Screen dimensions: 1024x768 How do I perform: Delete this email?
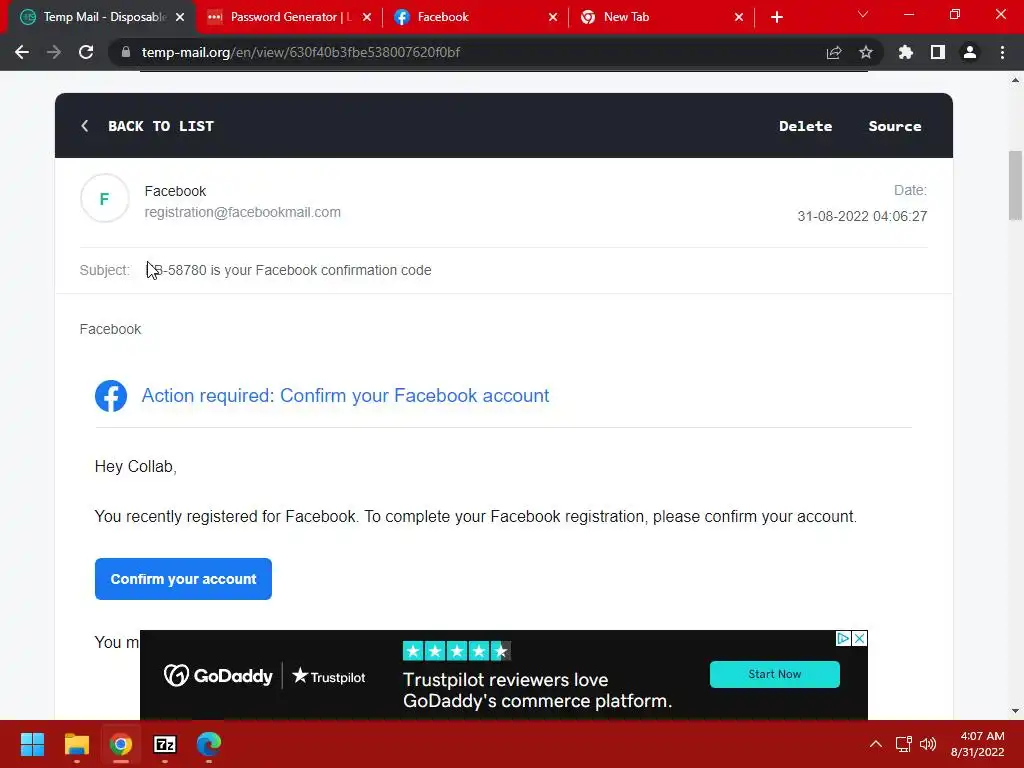(805, 126)
